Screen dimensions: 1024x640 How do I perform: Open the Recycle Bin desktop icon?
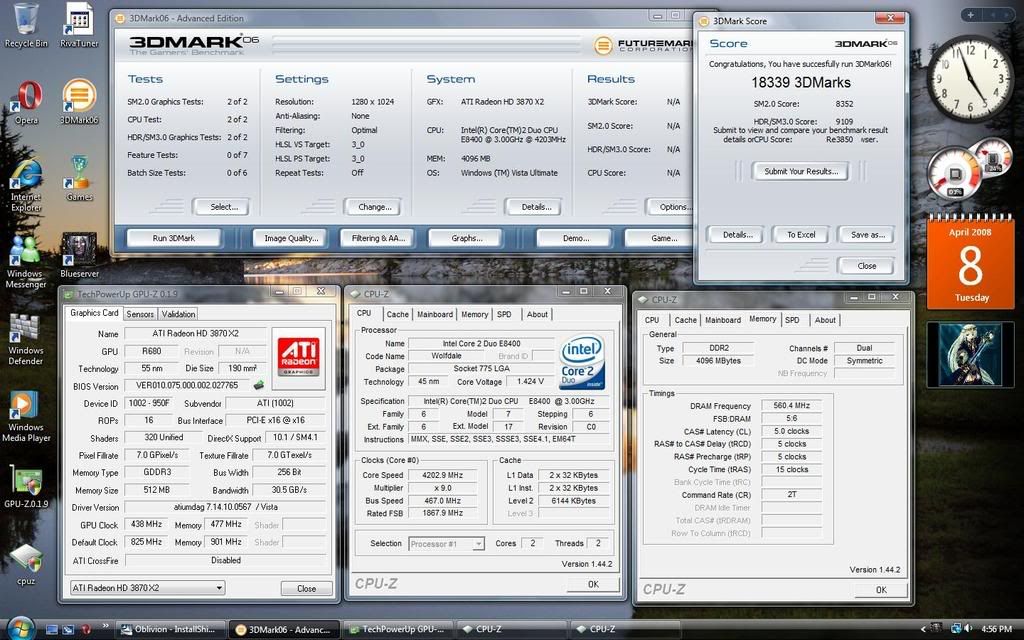click(26, 22)
